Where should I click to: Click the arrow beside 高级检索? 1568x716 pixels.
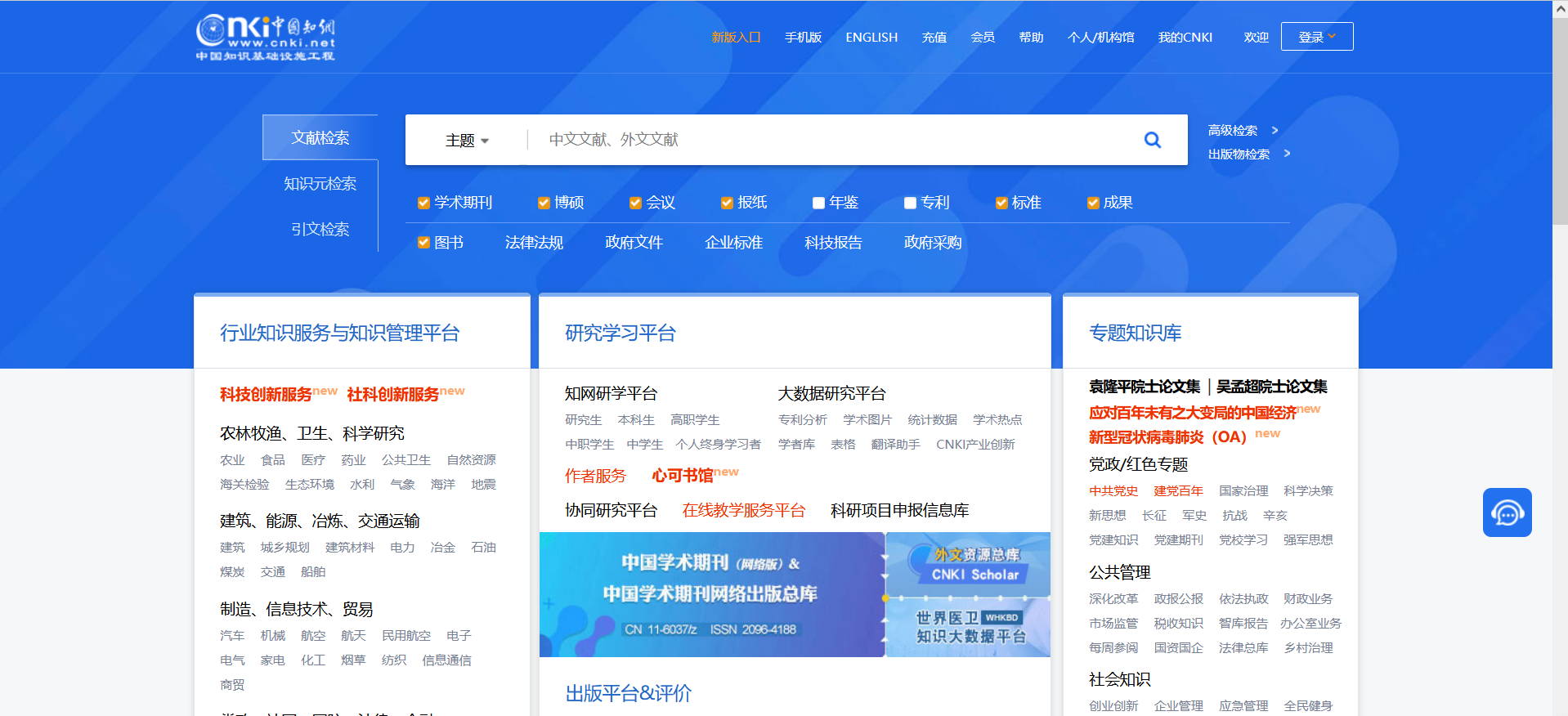click(x=1275, y=130)
